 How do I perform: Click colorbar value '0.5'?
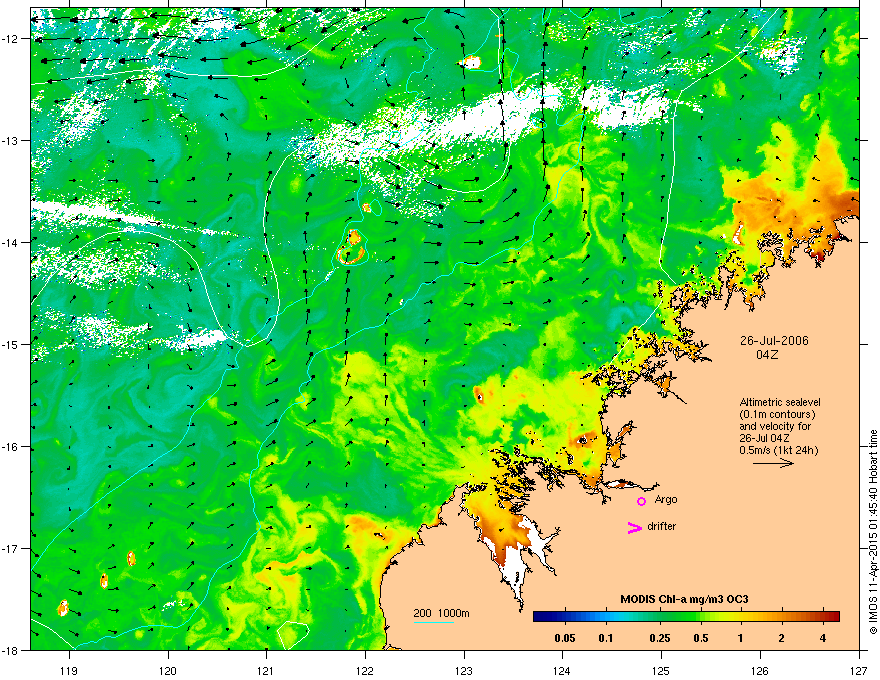click(701, 638)
